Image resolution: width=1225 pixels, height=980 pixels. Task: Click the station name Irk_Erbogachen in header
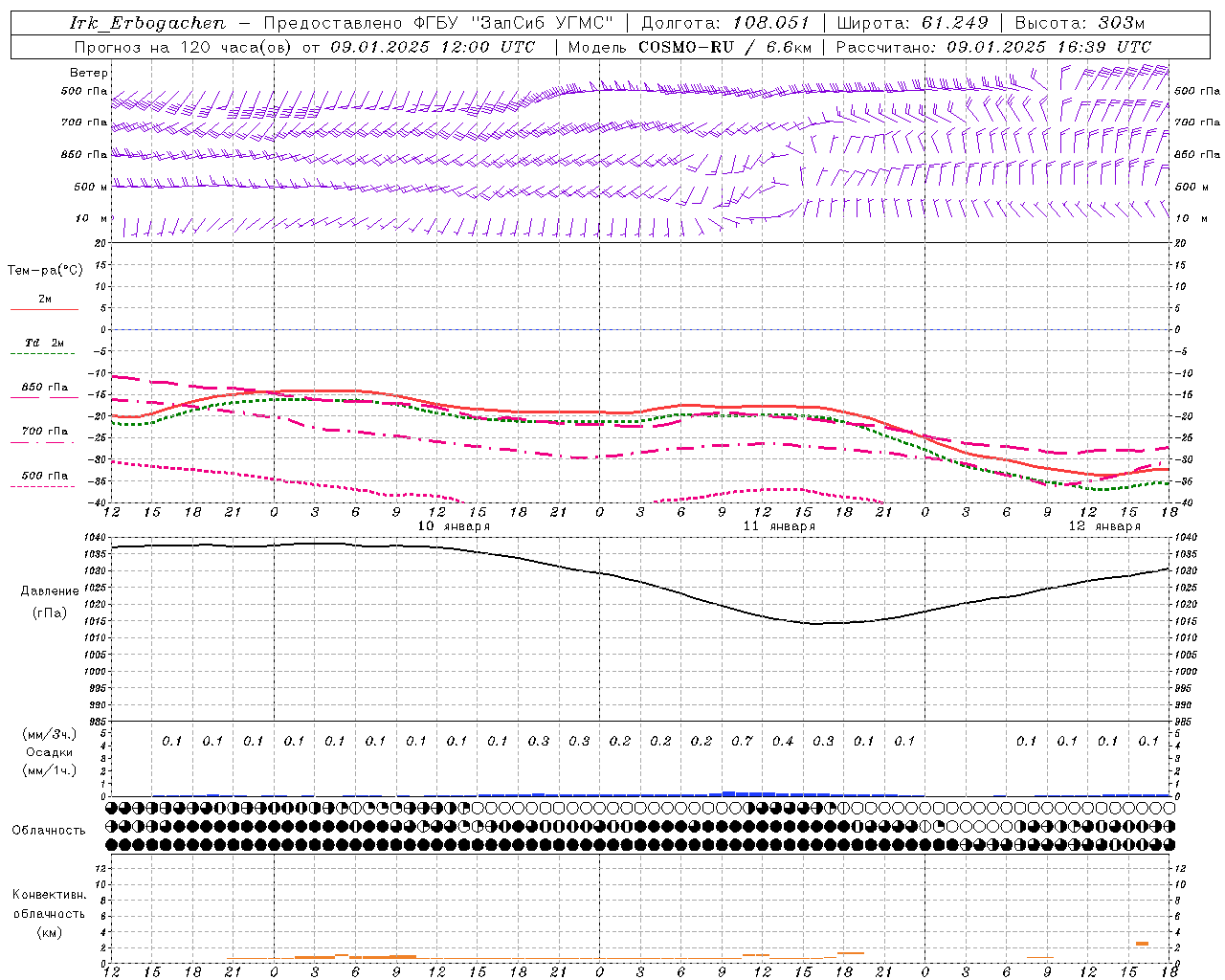pos(147,23)
